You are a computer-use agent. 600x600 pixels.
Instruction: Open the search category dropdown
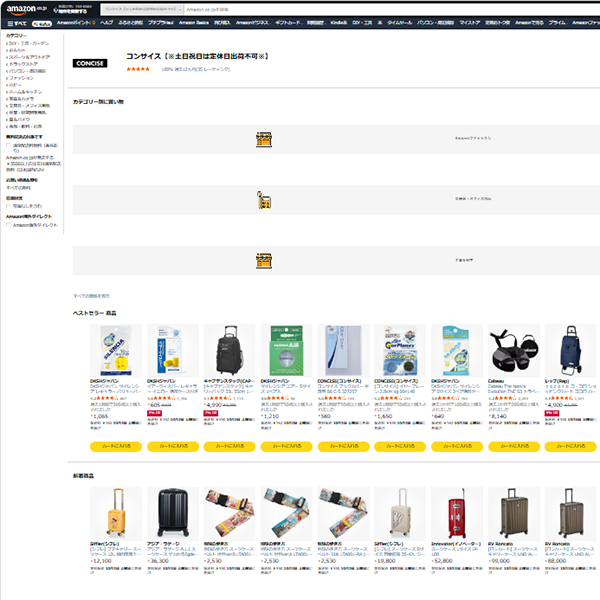(142, 9)
